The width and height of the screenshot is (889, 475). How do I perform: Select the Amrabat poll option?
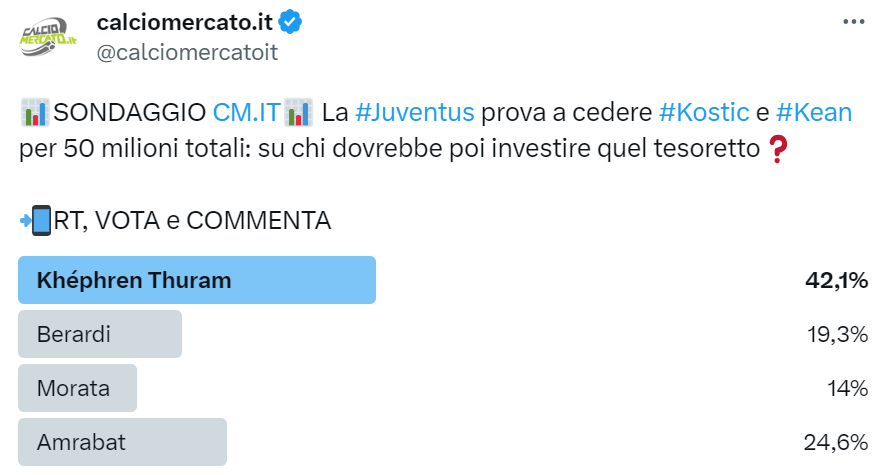123,442
